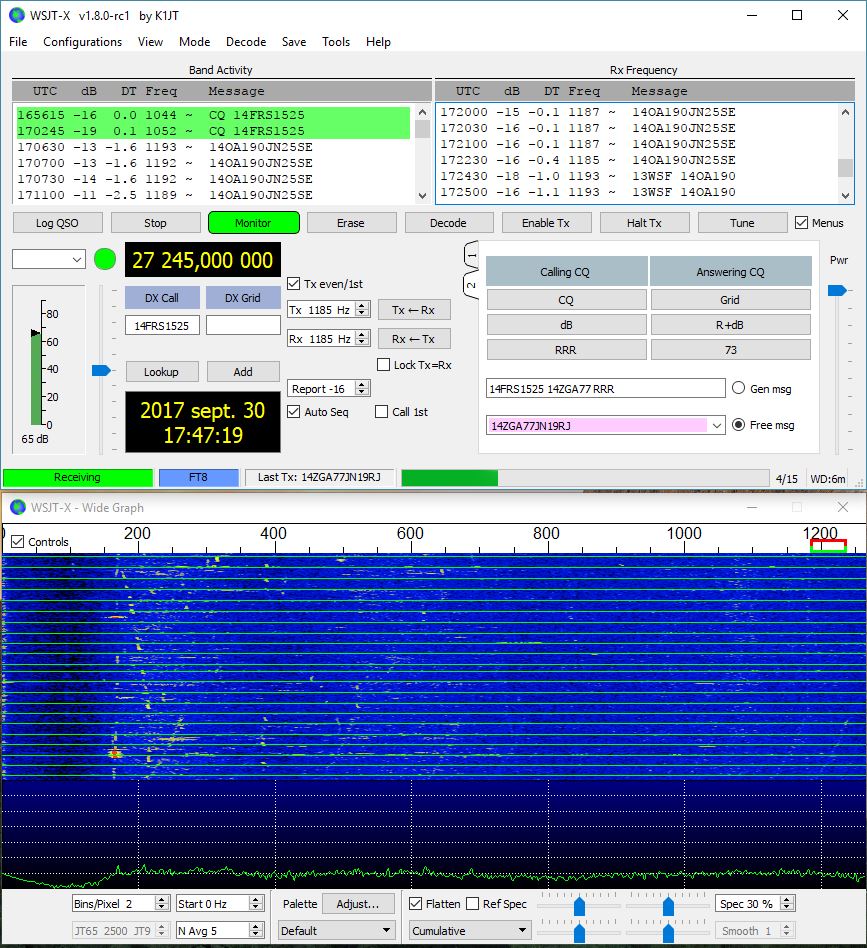
Task: Click the Rx←Tx button
Action: click(x=414, y=339)
